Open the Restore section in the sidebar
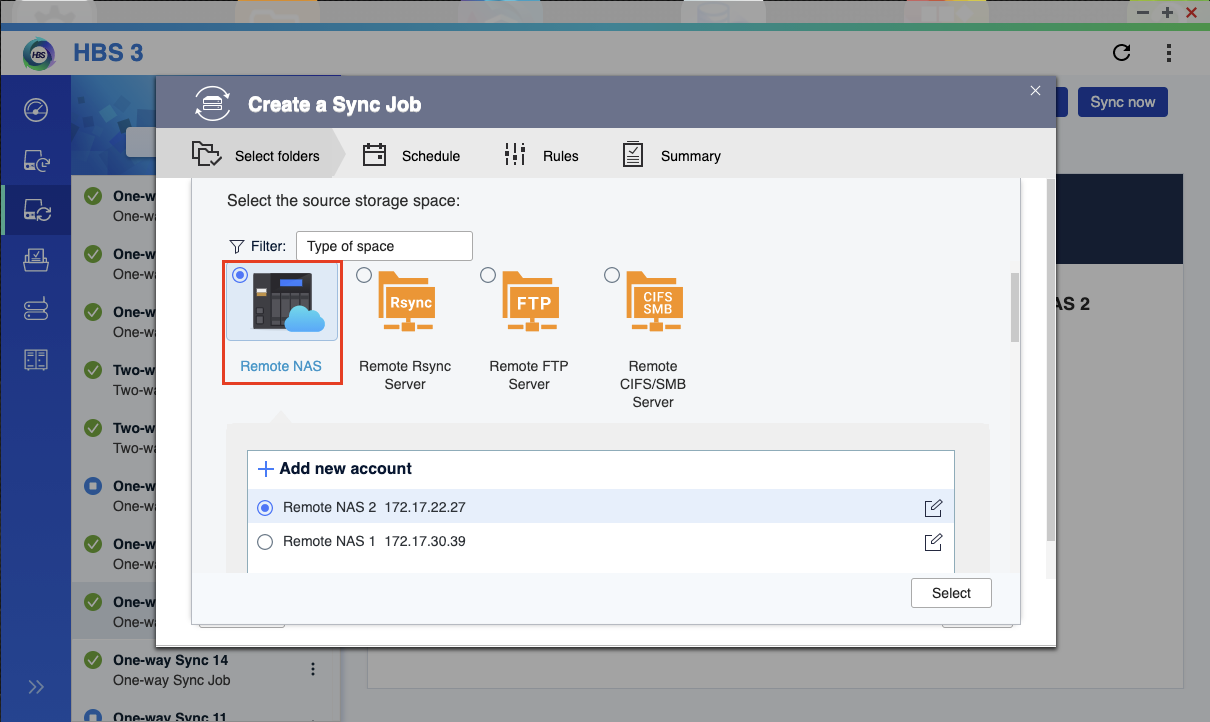The image size is (1210, 722). pyautogui.click(x=36, y=260)
